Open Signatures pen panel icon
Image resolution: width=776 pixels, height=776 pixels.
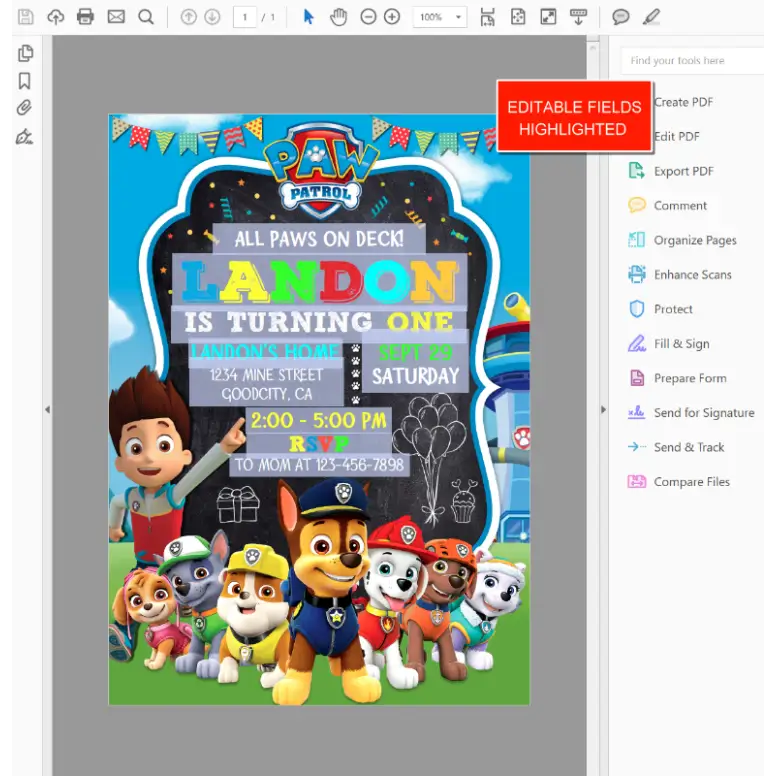tap(24, 137)
